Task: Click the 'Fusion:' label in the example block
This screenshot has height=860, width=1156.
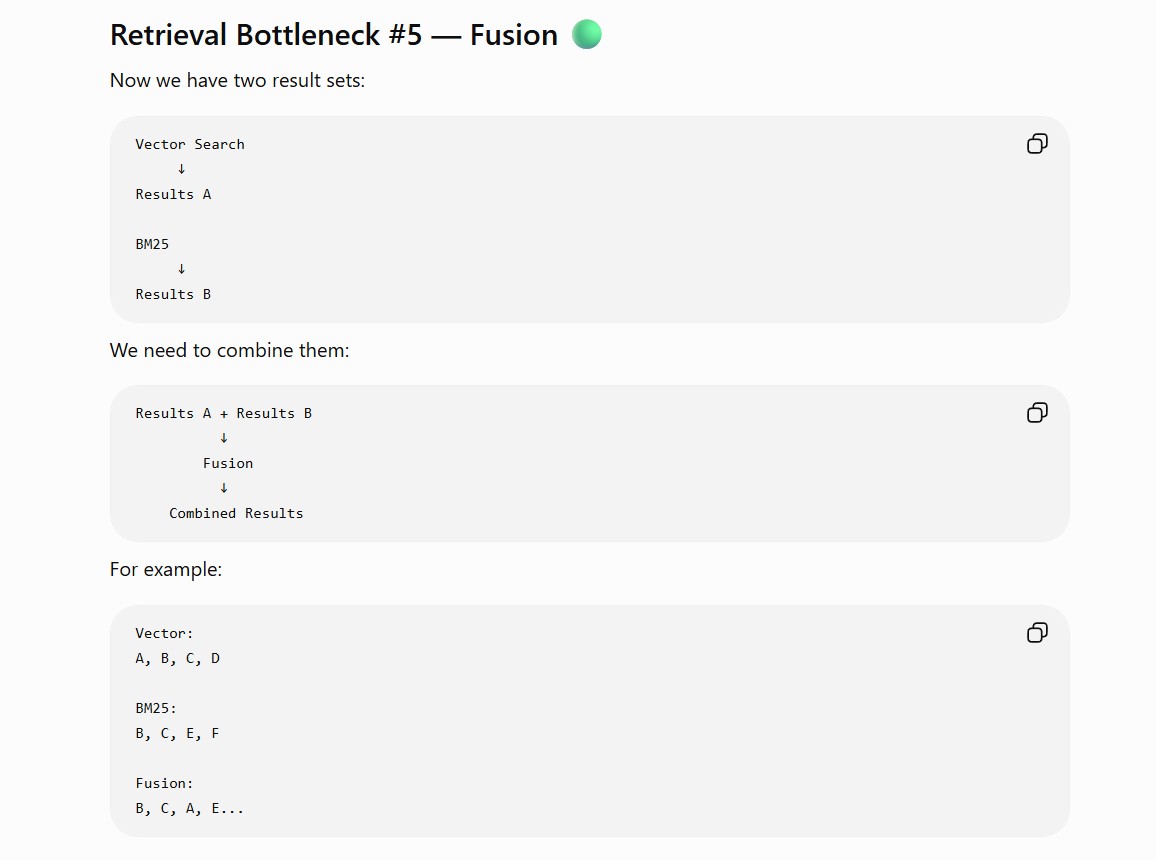Action: pyautogui.click(x=164, y=783)
